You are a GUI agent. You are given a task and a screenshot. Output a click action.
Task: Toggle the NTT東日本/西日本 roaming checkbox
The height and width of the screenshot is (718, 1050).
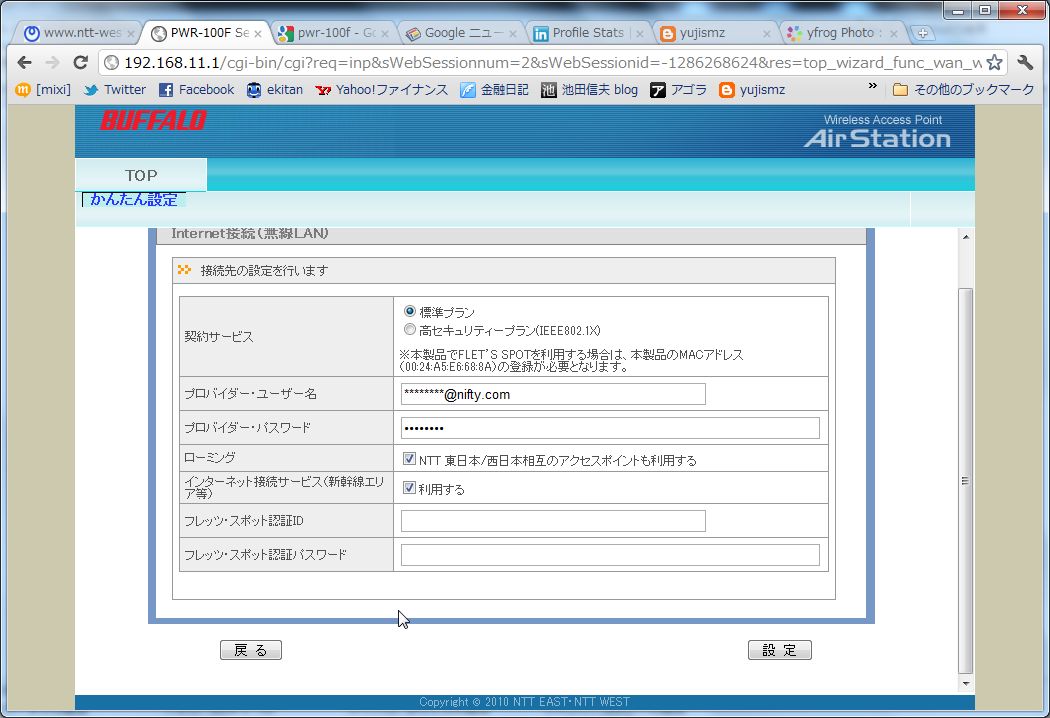409,459
